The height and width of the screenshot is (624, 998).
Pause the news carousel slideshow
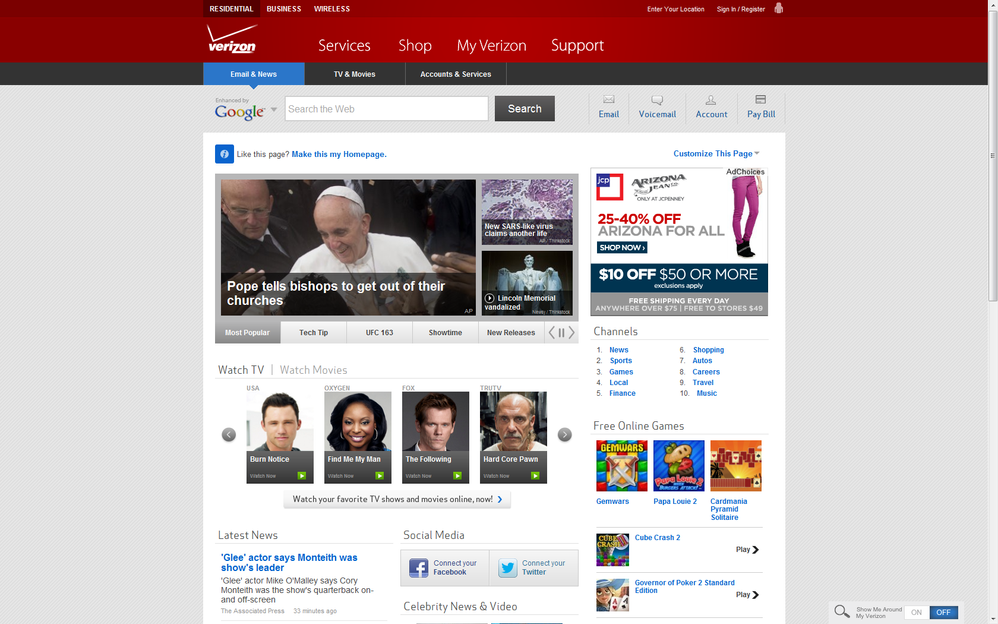tap(561, 333)
